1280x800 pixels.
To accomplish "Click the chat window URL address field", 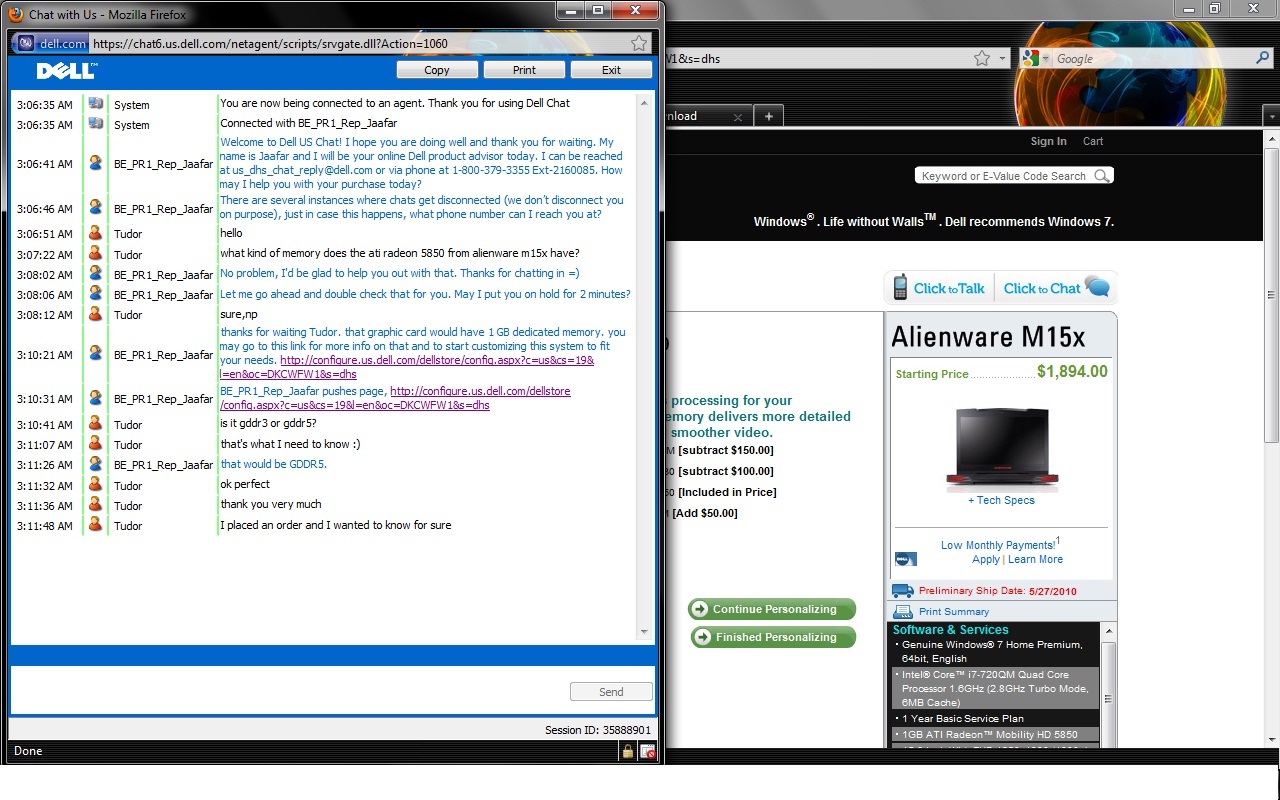I will [x=360, y=44].
